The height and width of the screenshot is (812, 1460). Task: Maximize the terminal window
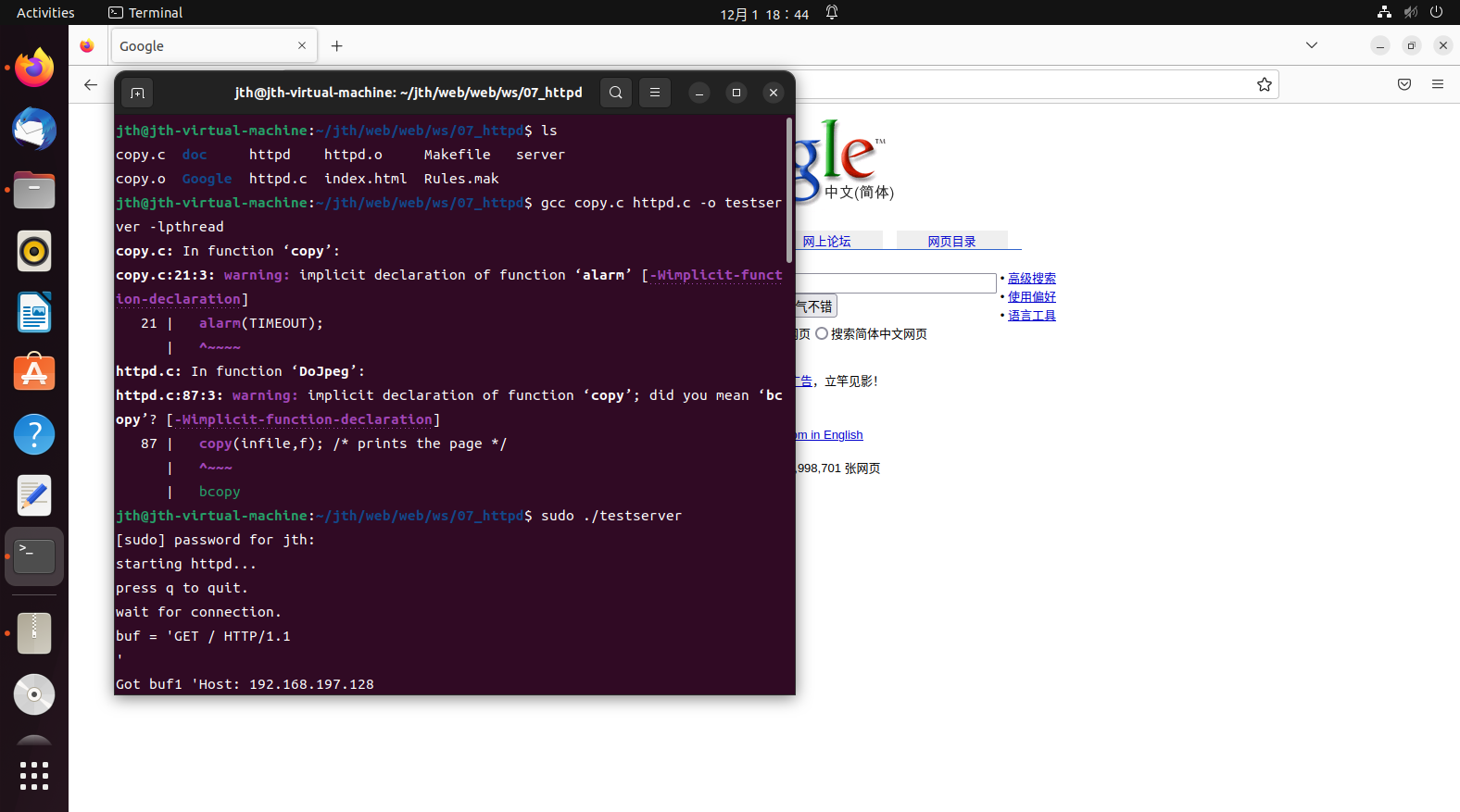(736, 93)
